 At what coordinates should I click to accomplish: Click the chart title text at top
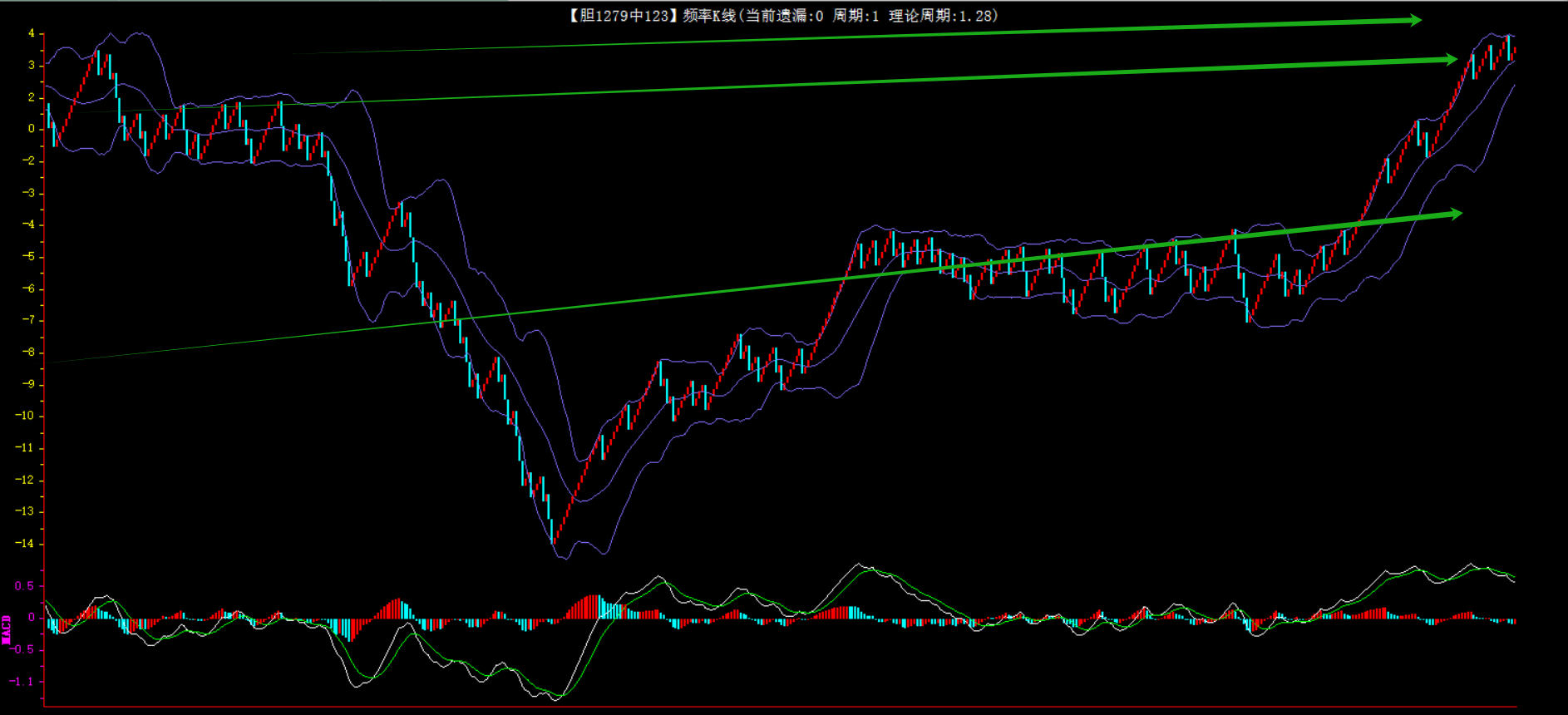pos(782,16)
